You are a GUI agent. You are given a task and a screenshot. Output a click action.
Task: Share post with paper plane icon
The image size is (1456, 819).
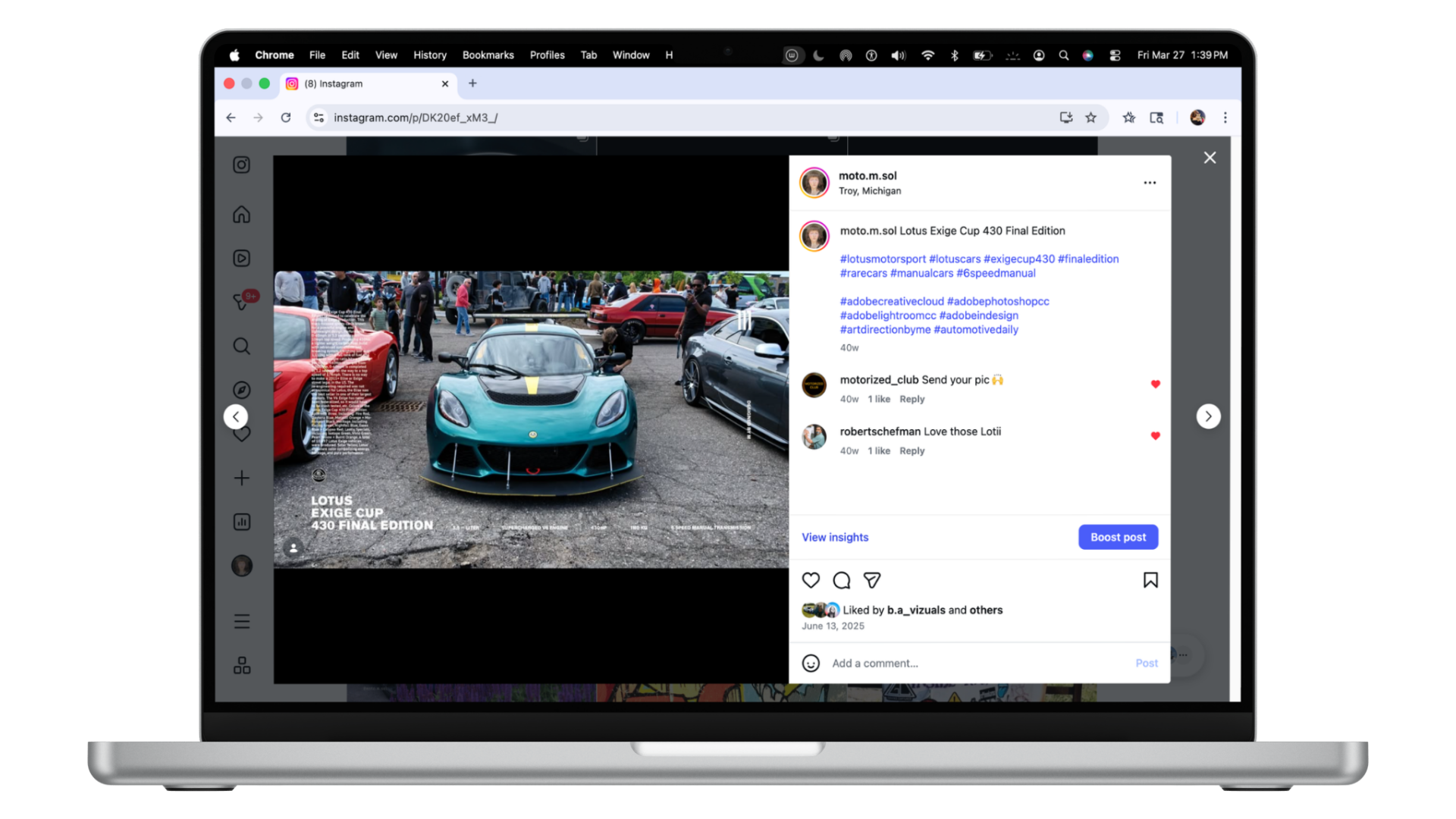coord(872,580)
